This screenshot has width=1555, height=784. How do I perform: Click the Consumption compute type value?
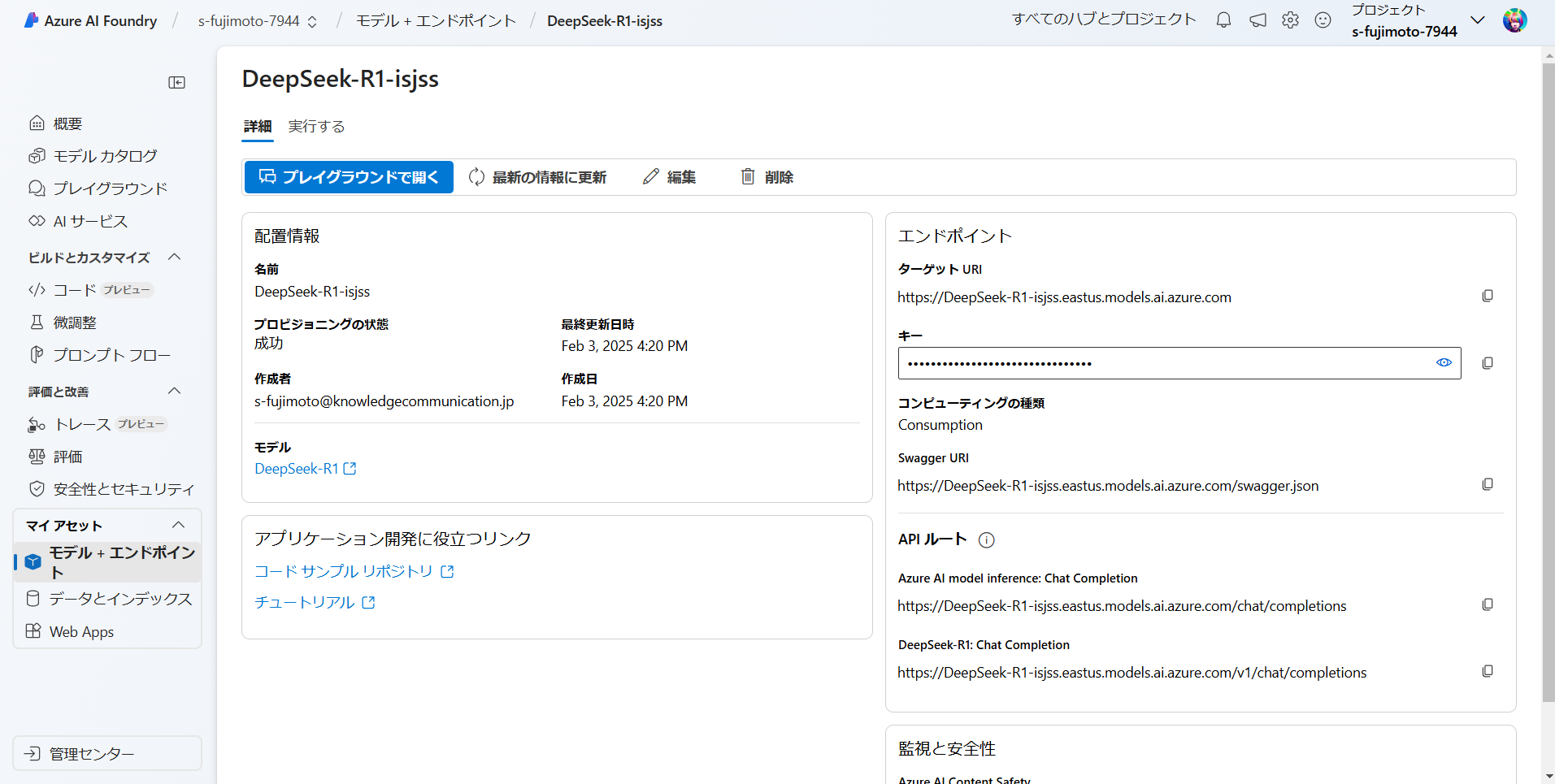point(940,425)
